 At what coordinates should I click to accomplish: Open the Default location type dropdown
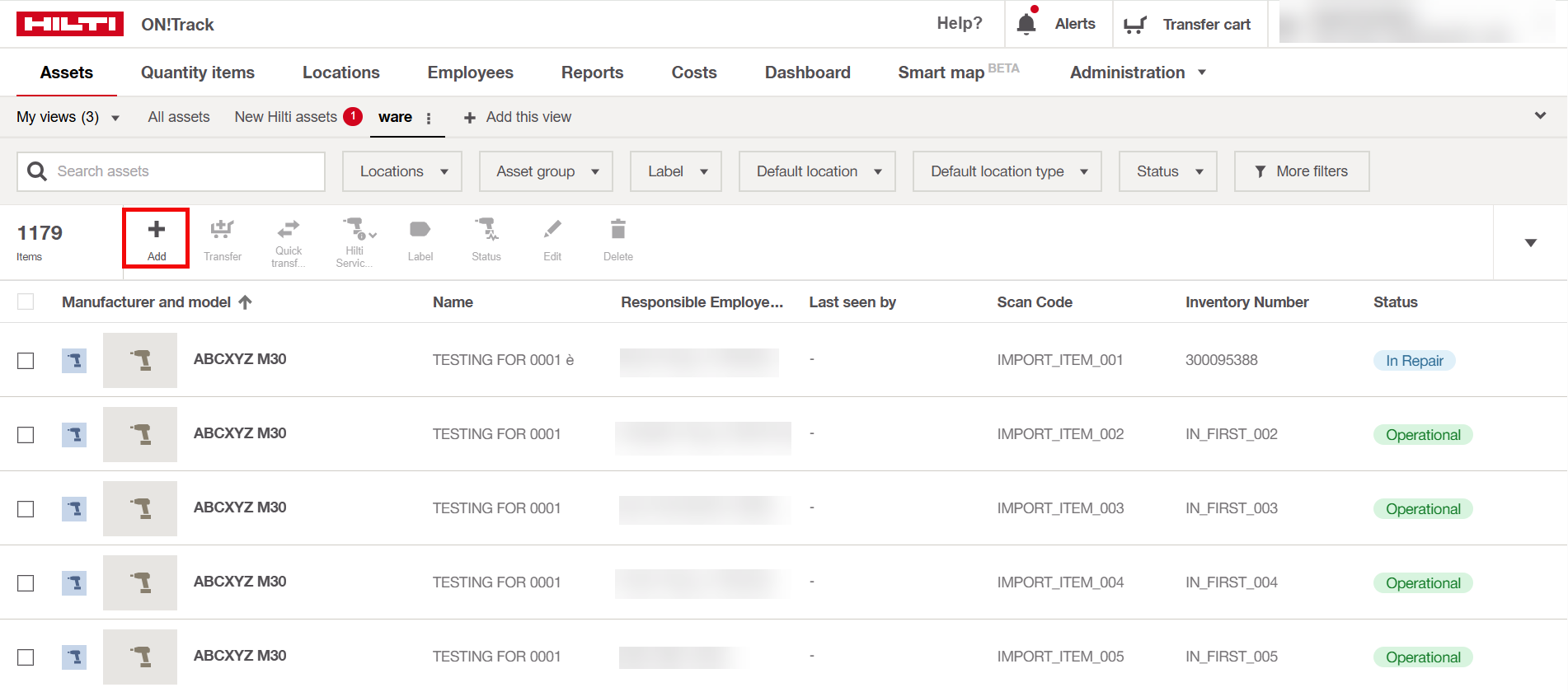click(x=1007, y=171)
